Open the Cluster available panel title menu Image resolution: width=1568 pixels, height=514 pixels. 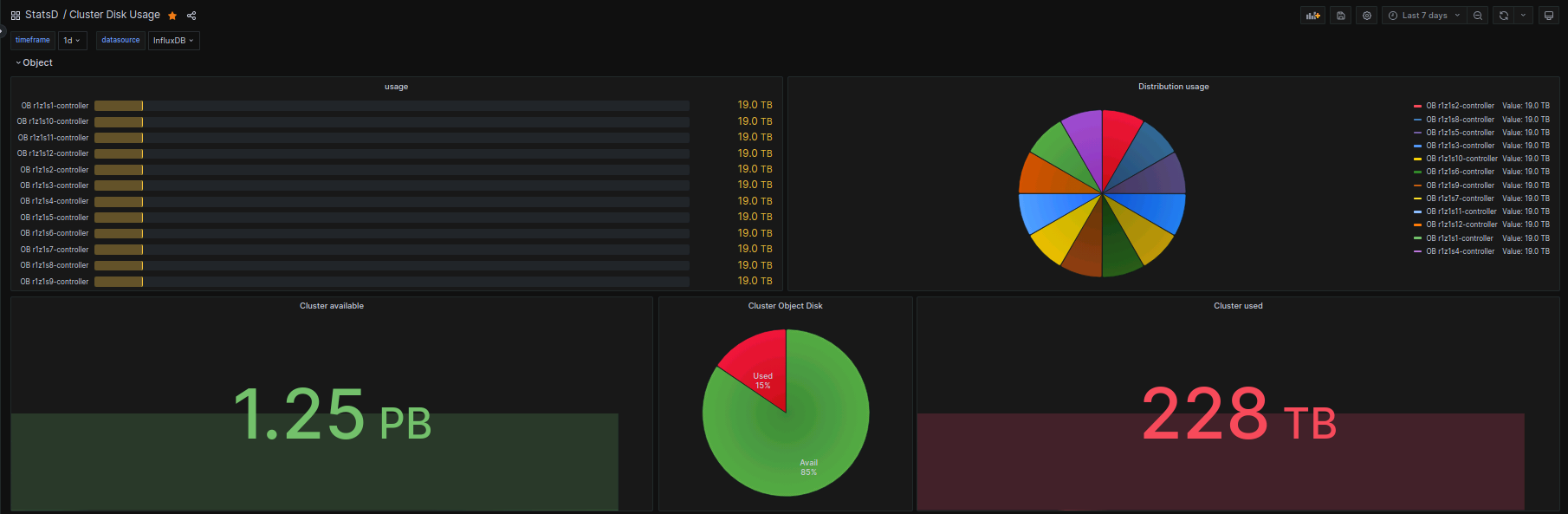pyautogui.click(x=332, y=306)
